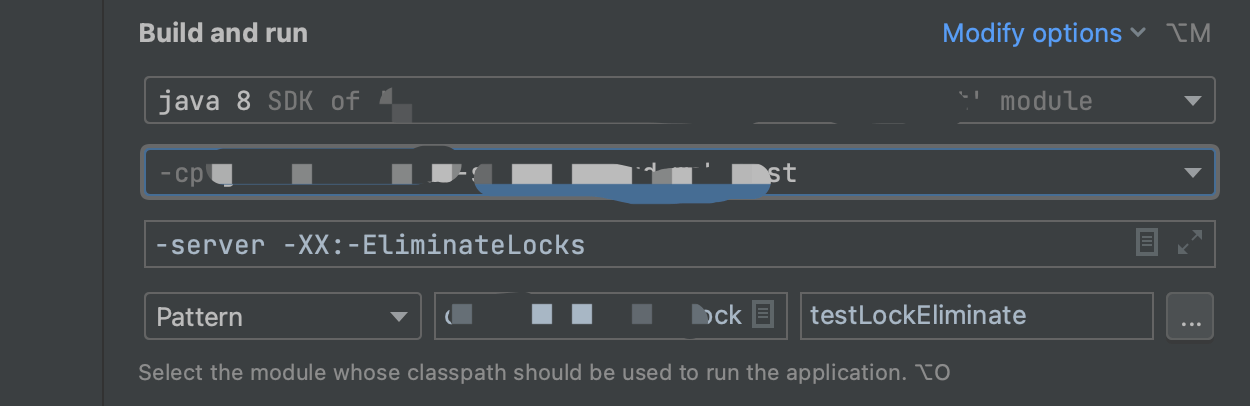Click the ⌥O shortcut hint below

(932, 373)
